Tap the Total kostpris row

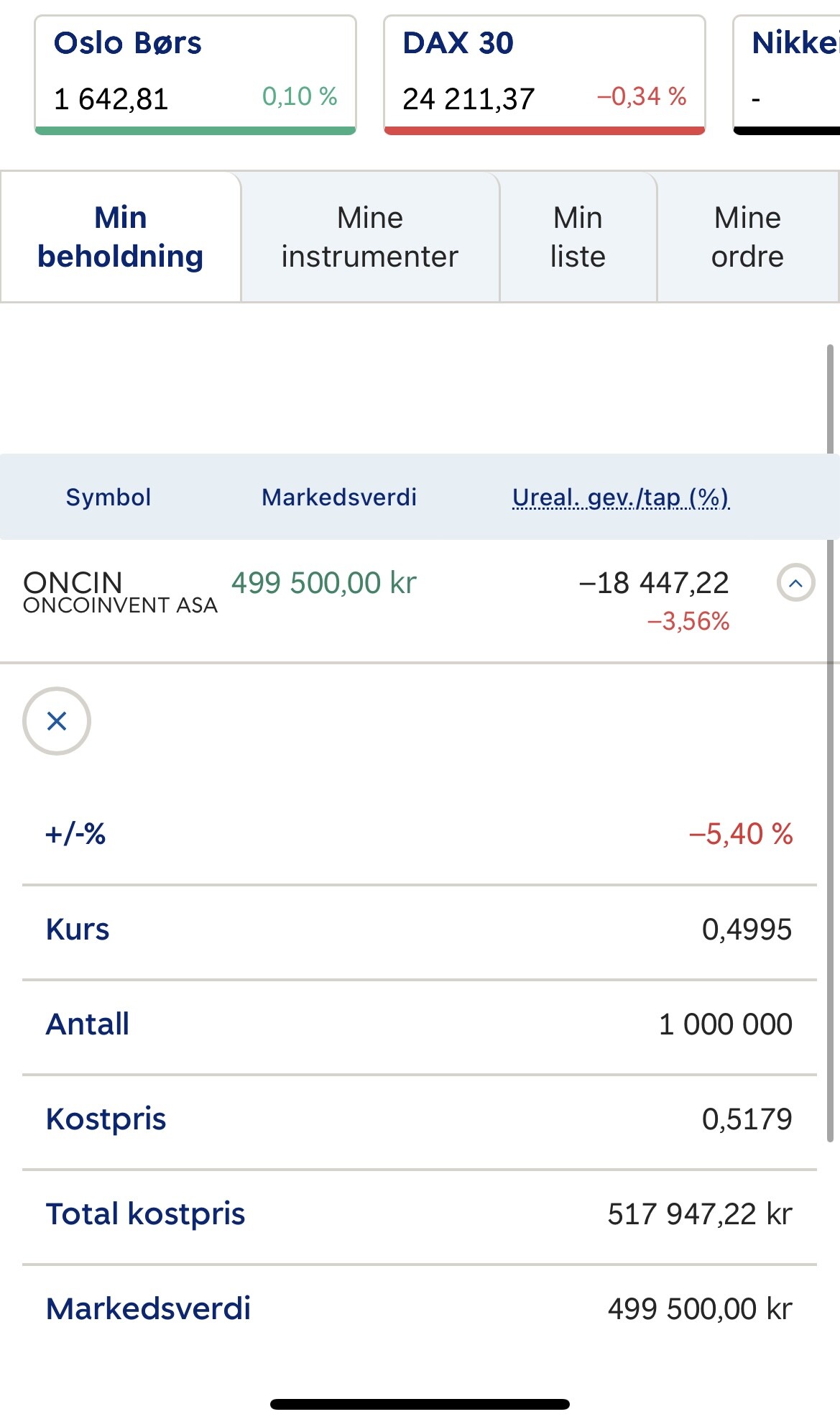click(419, 1214)
